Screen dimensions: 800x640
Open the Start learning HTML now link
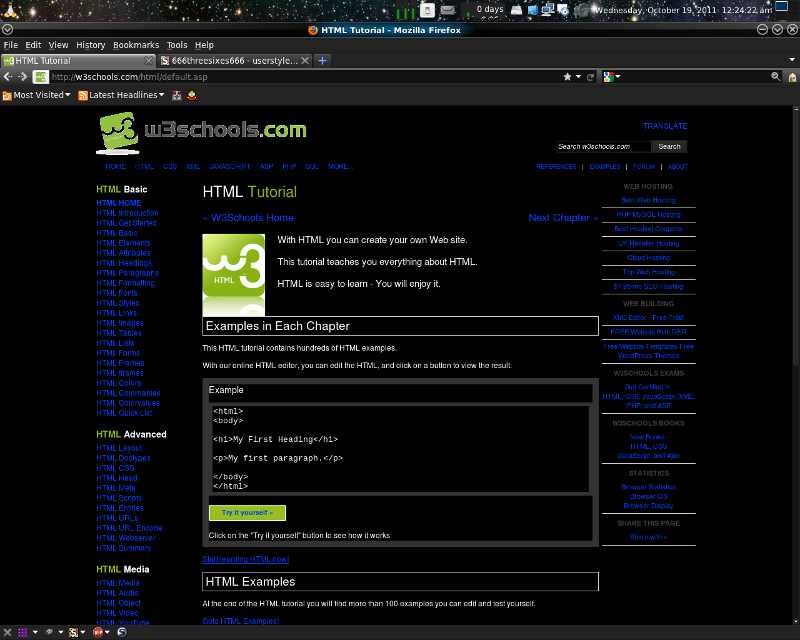(x=245, y=559)
